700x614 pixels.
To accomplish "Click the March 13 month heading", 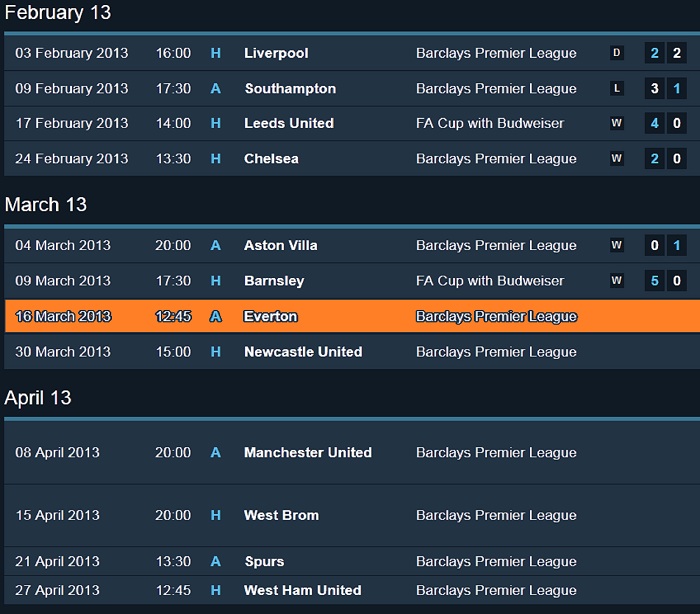I will point(46,205).
